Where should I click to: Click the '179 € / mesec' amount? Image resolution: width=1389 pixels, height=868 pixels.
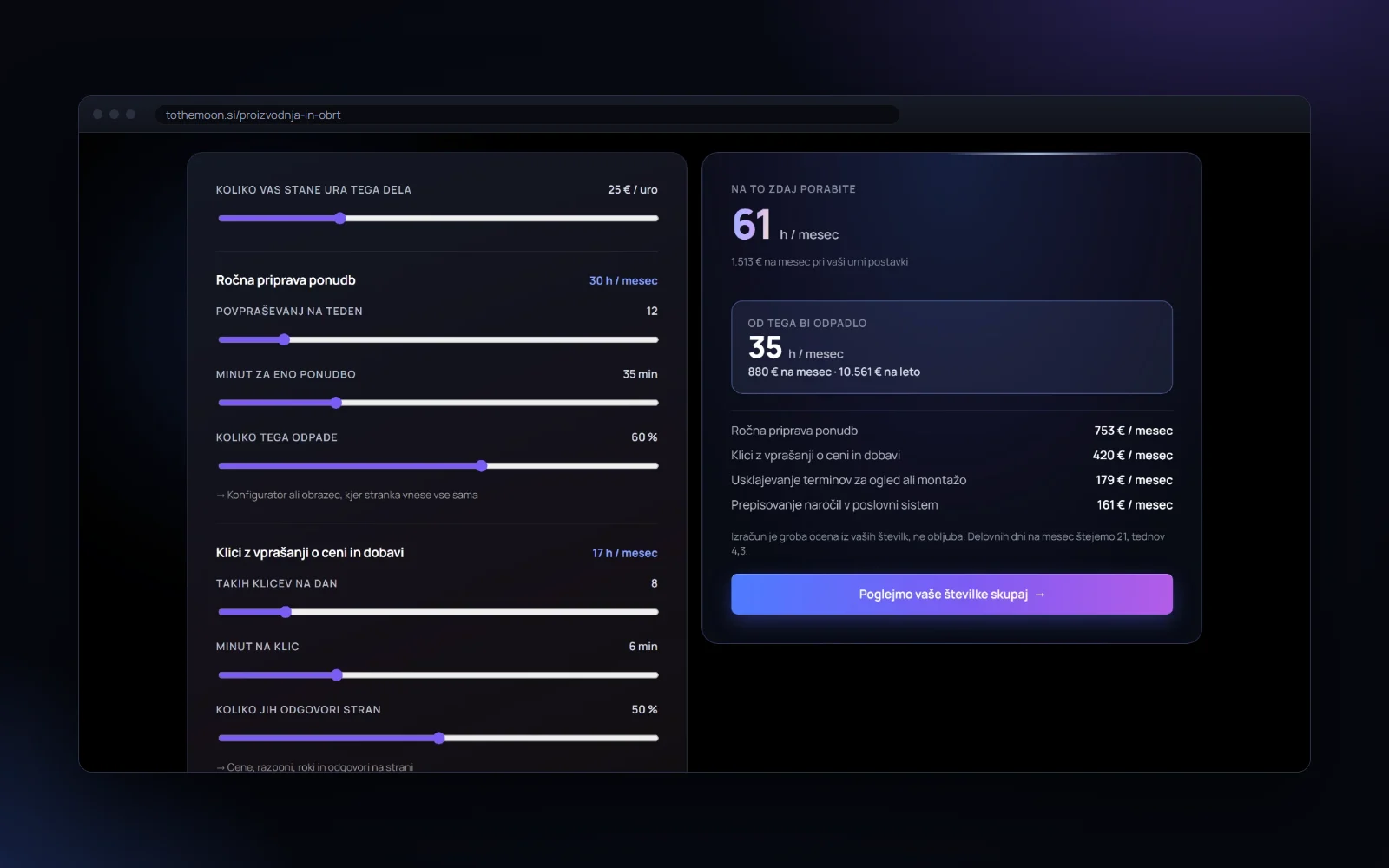coord(1134,480)
